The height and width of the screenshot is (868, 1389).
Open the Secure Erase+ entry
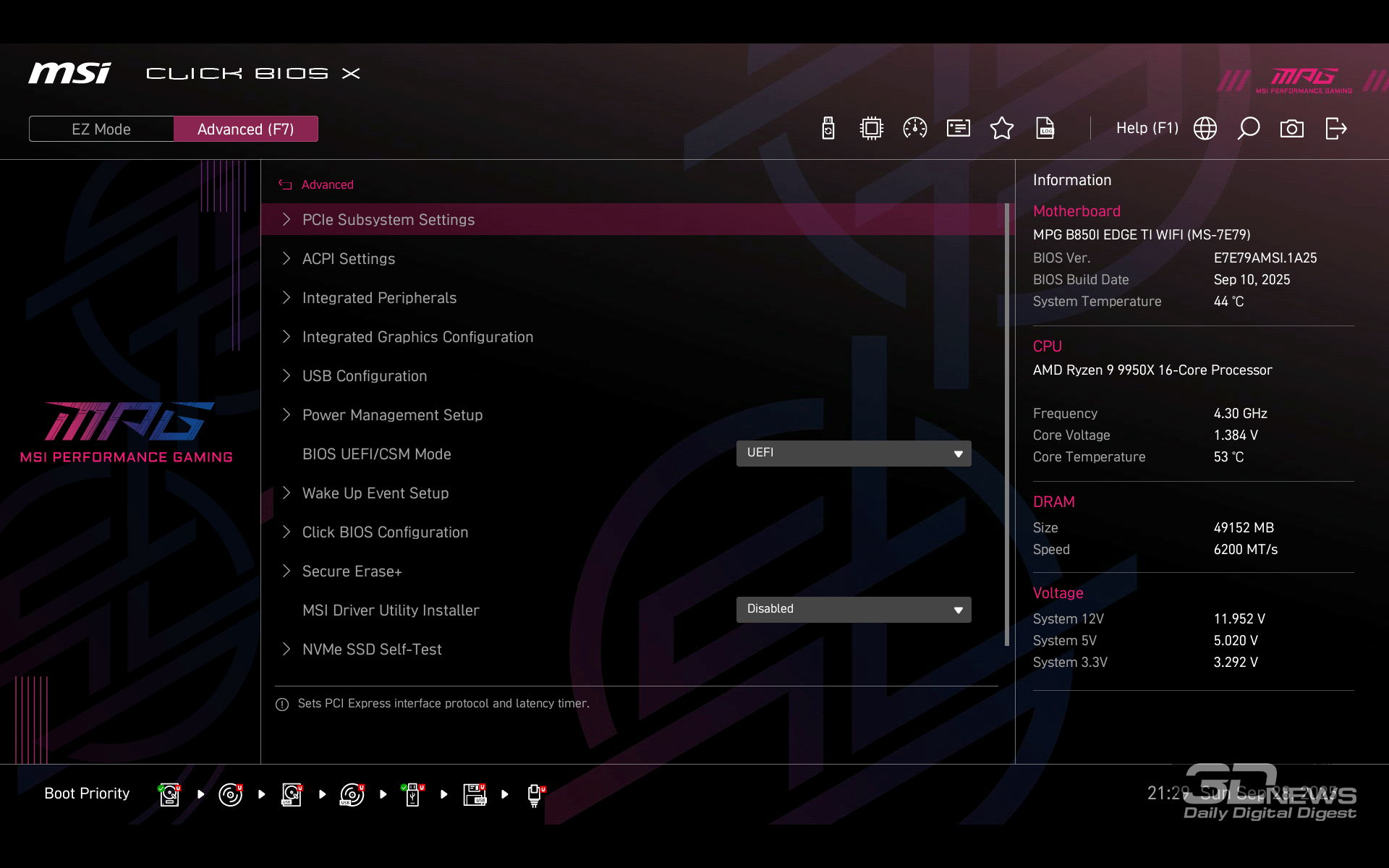(352, 571)
